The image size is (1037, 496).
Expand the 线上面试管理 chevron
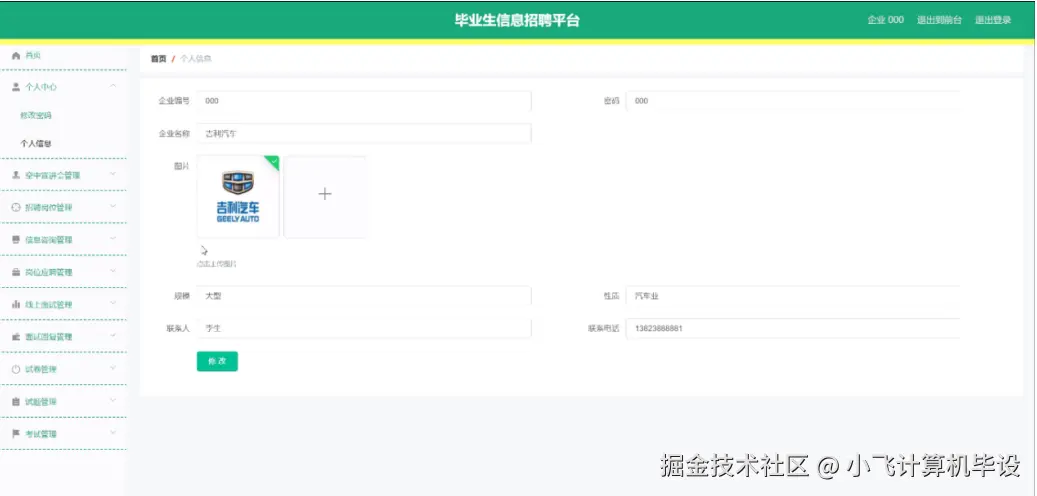(113, 304)
